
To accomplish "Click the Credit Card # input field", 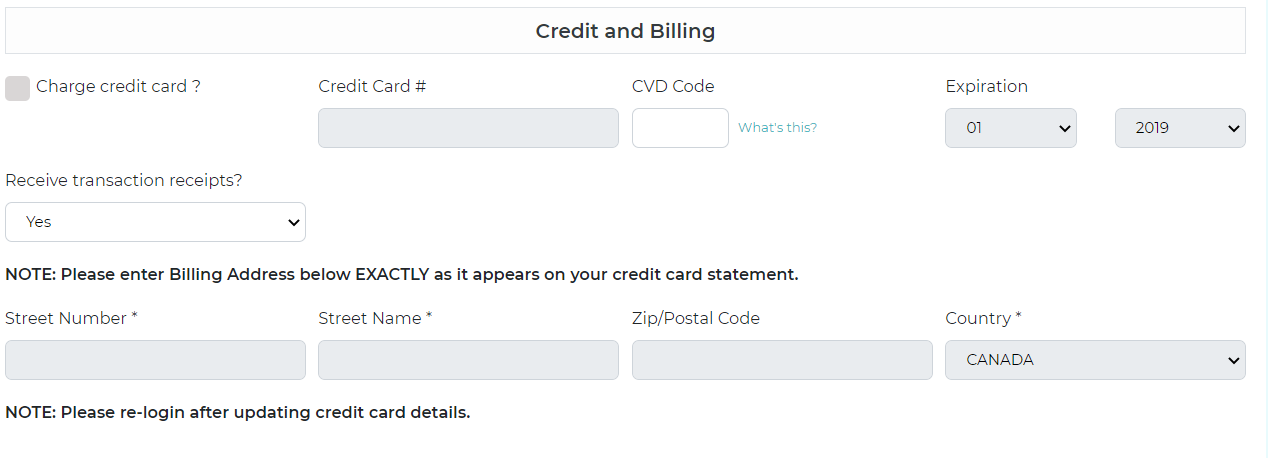I will [x=468, y=128].
